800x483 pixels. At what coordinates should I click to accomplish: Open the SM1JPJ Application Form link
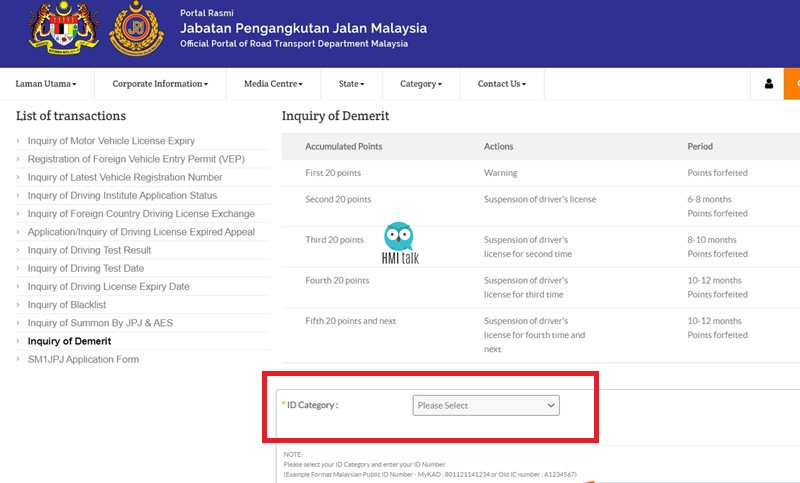tap(83, 360)
